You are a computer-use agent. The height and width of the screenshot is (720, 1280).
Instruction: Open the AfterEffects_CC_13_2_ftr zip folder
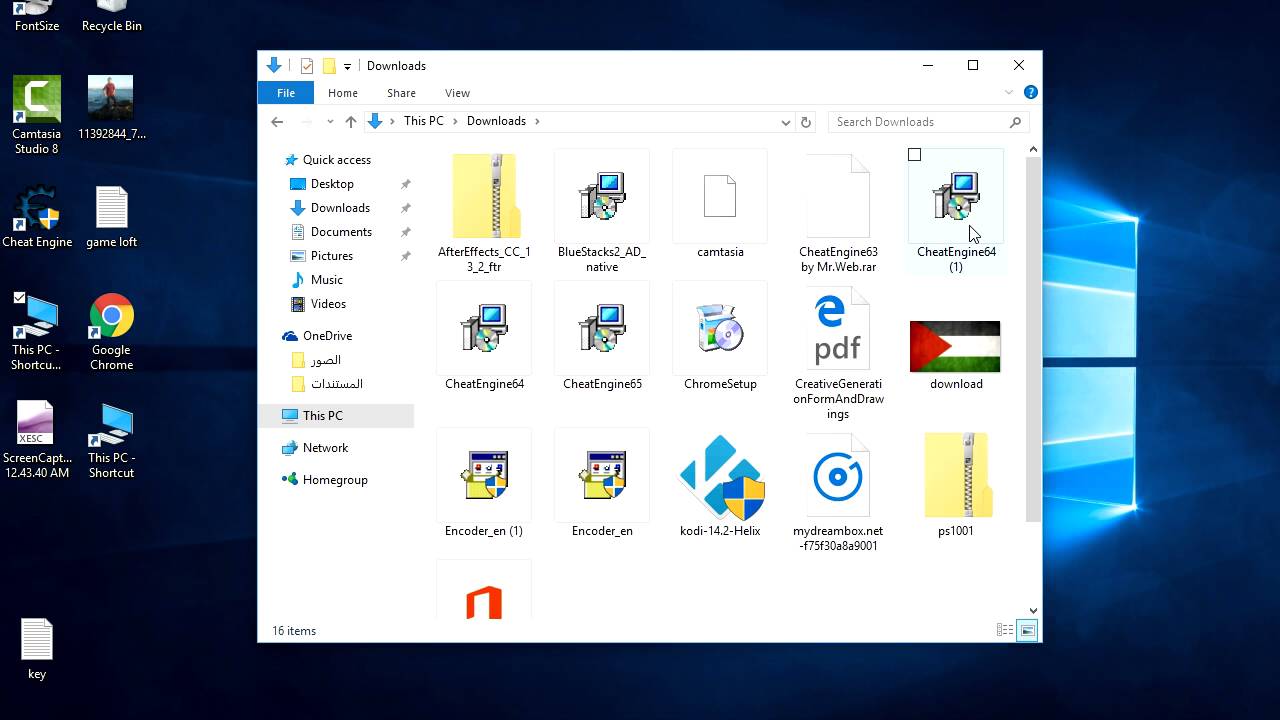click(x=484, y=196)
